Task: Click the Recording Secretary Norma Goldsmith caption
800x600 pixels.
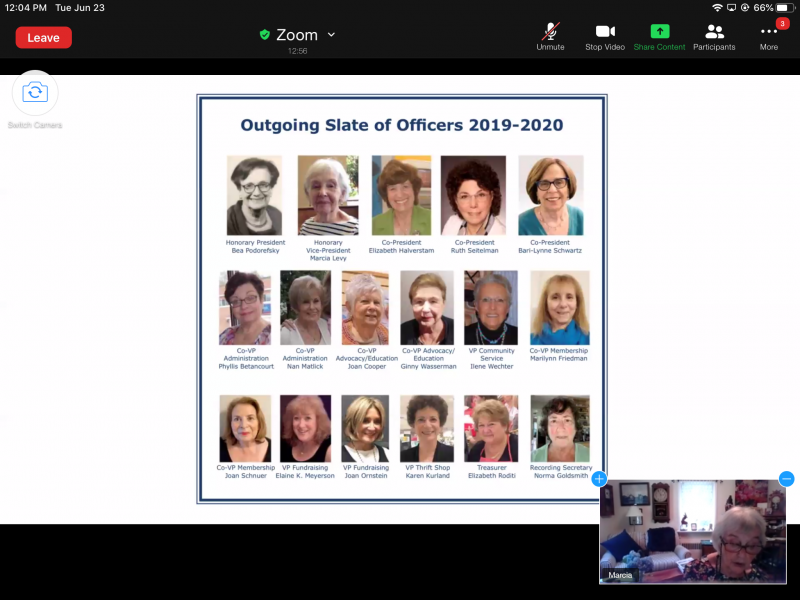Action: coord(561,471)
